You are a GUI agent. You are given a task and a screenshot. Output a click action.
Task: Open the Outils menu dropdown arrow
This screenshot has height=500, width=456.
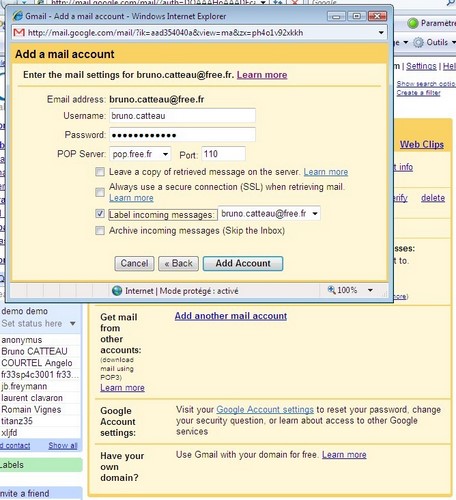click(x=454, y=42)
